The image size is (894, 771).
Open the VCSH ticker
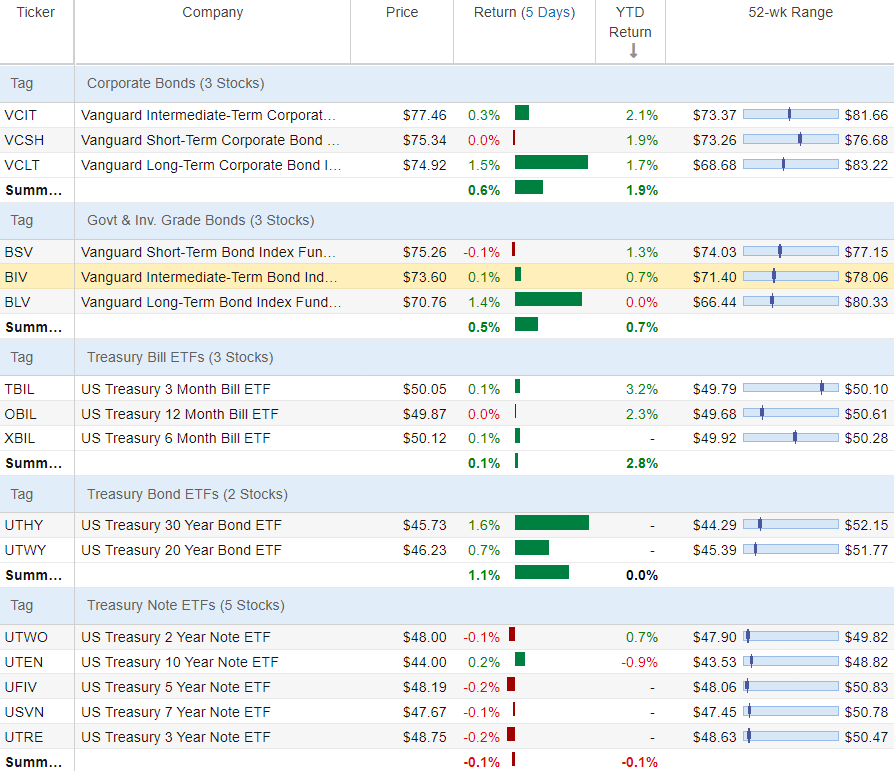24,140
